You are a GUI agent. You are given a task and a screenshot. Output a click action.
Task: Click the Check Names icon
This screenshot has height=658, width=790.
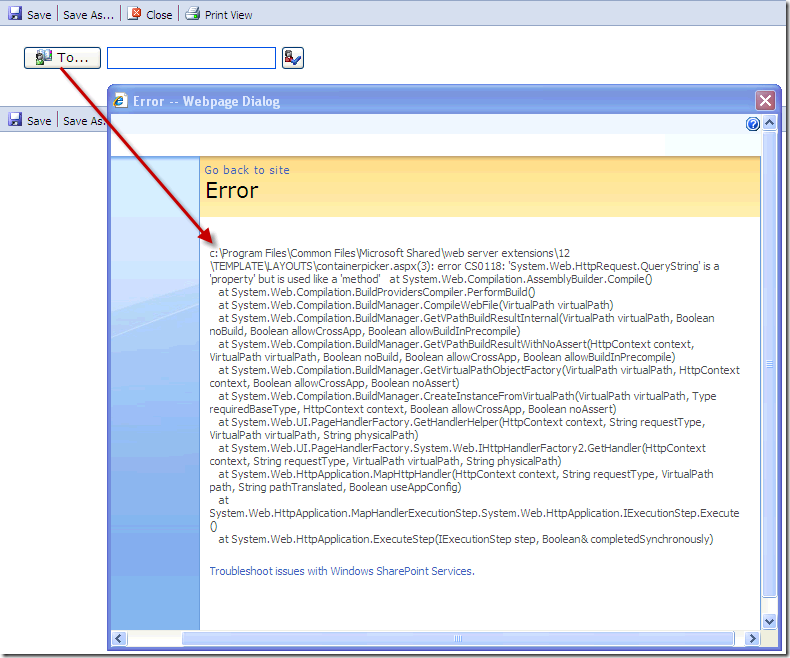click(293, 58)
